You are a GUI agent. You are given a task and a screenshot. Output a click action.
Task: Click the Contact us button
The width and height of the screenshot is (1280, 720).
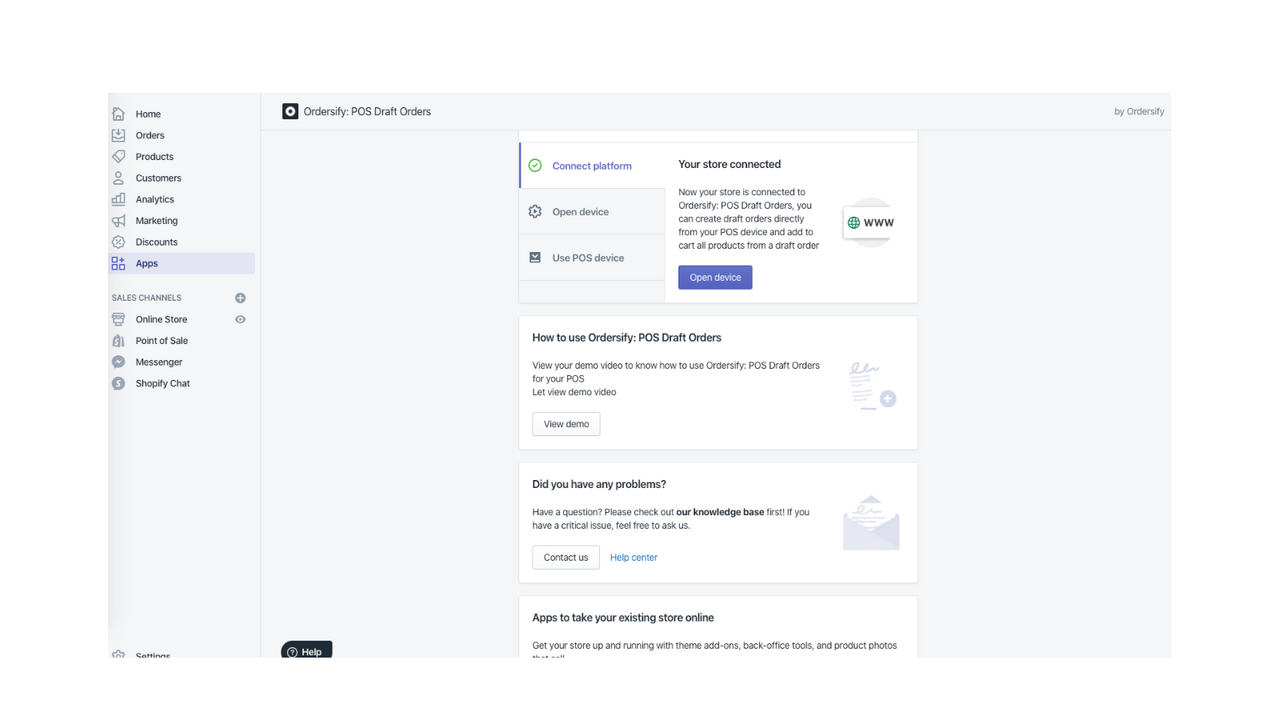(x=566, y=557)
